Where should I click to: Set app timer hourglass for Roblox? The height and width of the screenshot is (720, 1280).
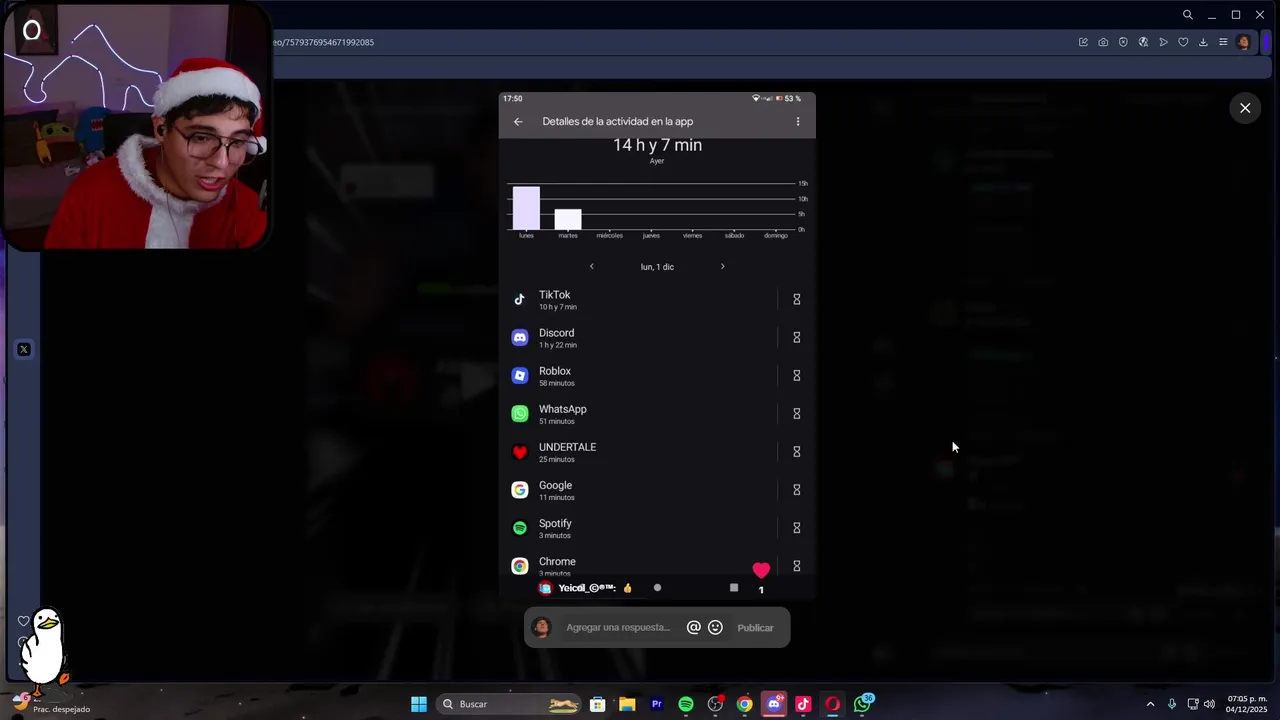[x=797, y=375]
